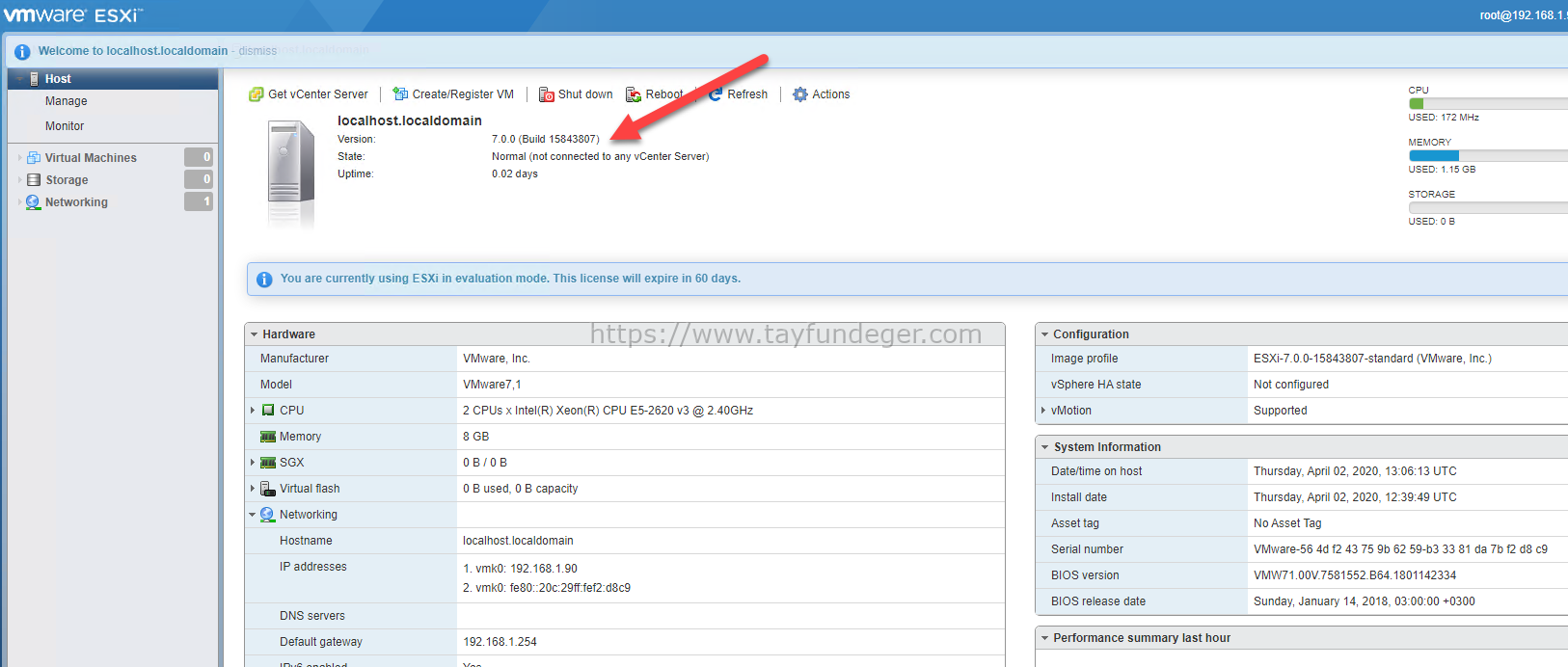Click the Memory usage bar
Viewport: 1568px width, 667px height.
coord(1488,155)
